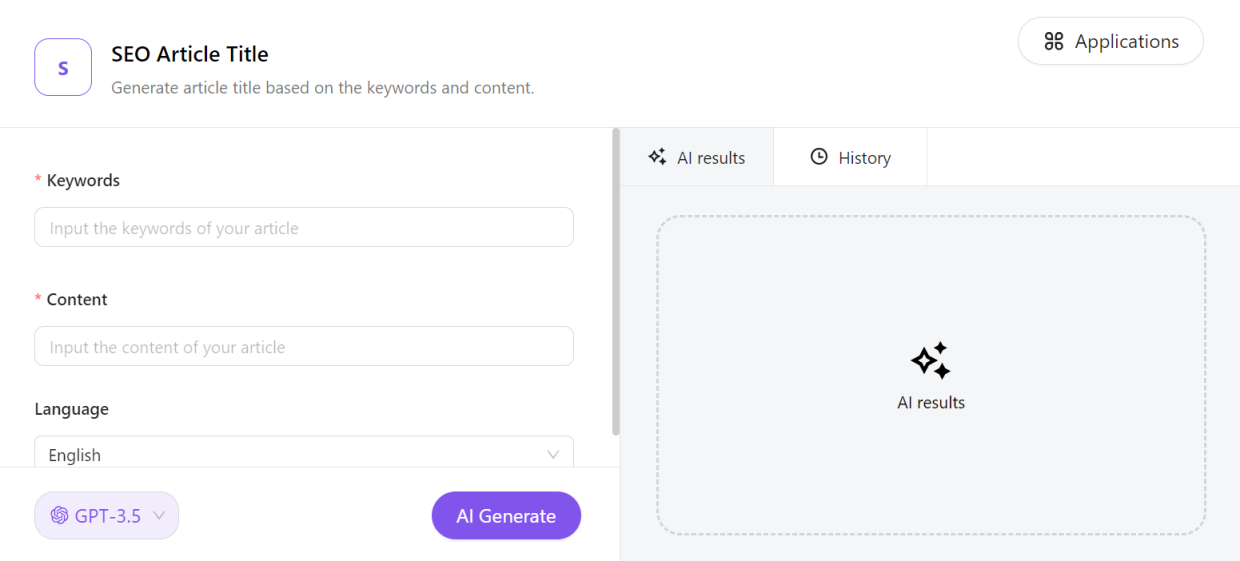Open the Applications button label
The width and height of the screenshot is (1240, 561).
pos(1126,41)
